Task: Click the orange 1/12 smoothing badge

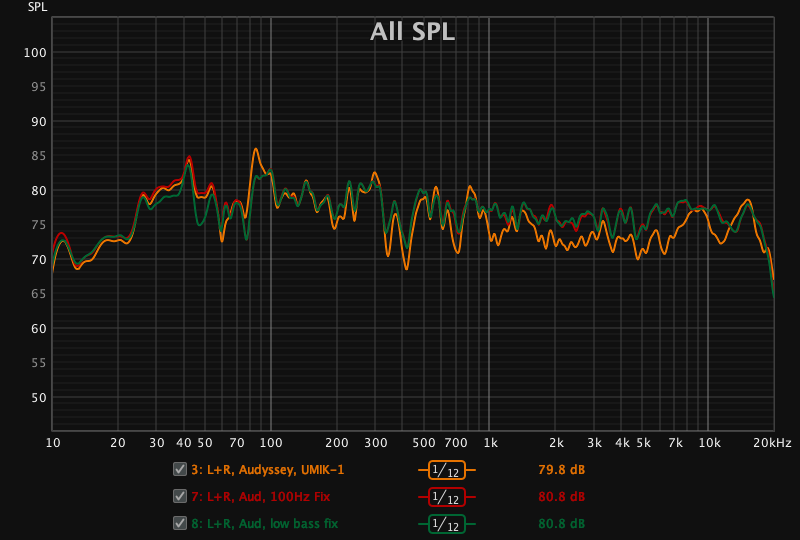Action: coord(447,469)
